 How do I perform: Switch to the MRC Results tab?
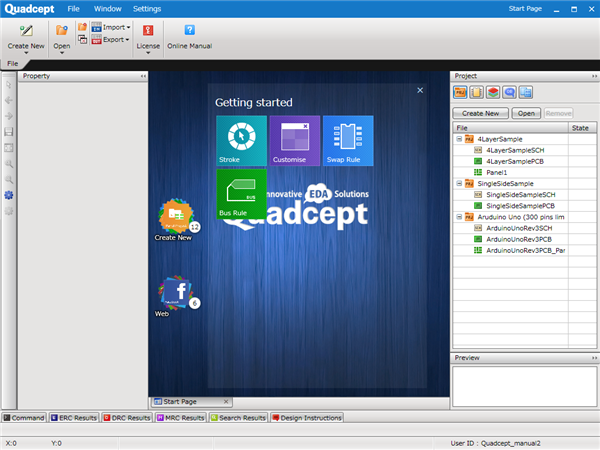[181, 417]
